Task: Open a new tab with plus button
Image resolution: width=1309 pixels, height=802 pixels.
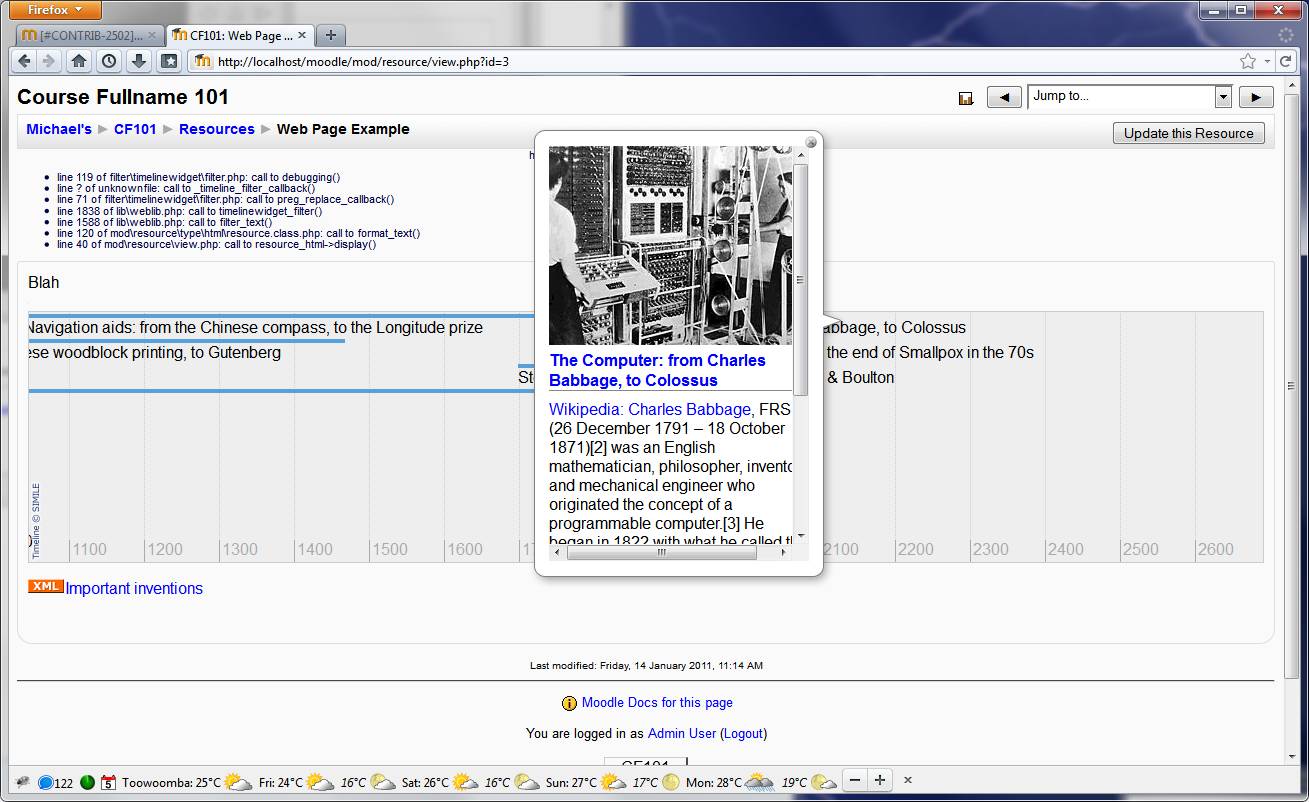Action: tap(330, 35)
